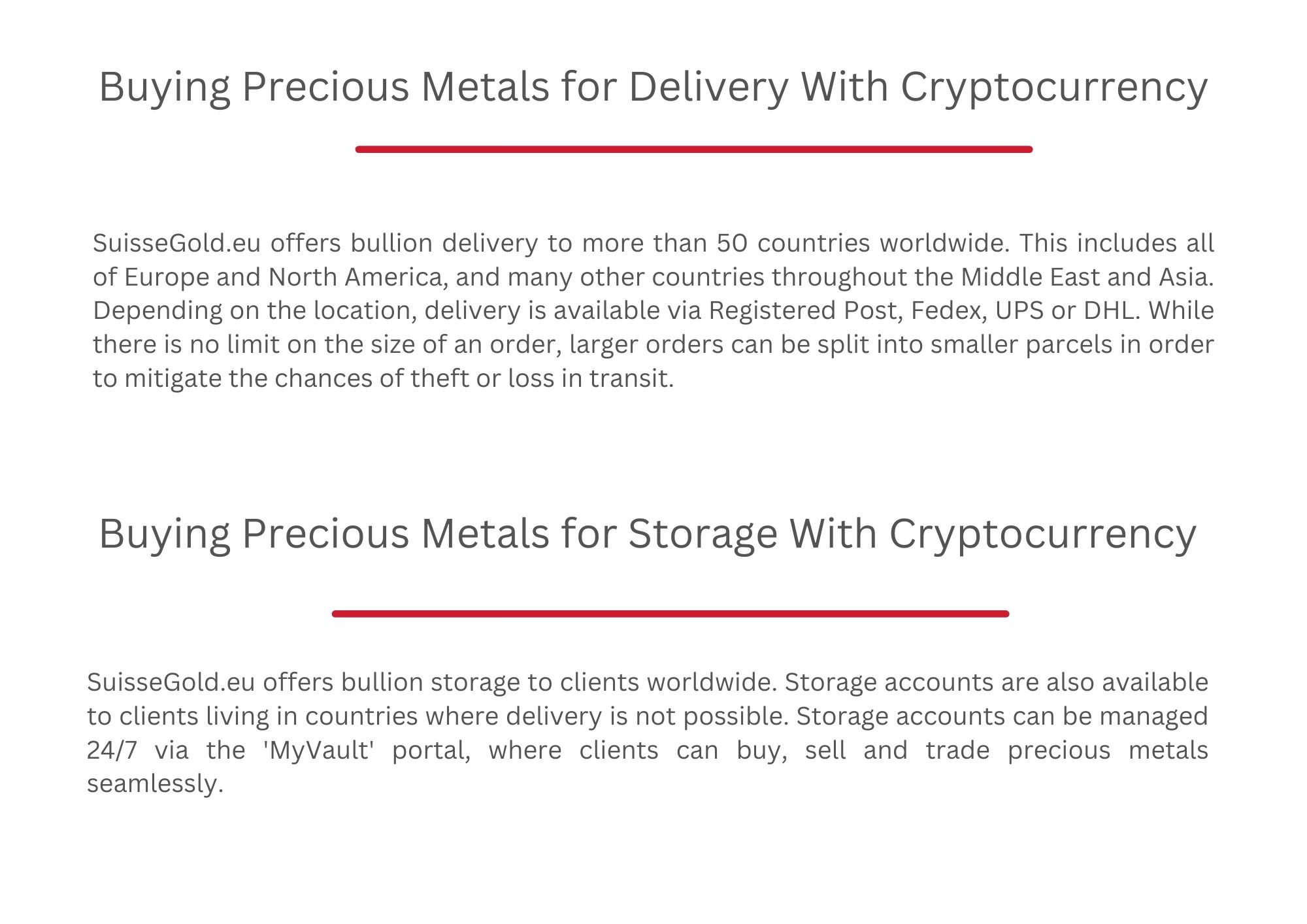The width and height of the screenshot is (1307, 924).
Task: Click the word 'Fedex' in the delivery text
Action: click(949, 311)
